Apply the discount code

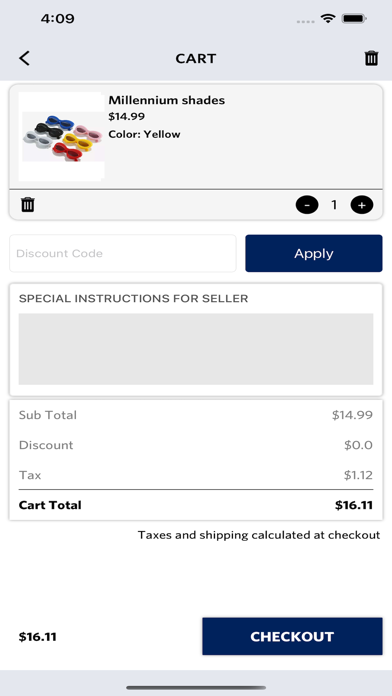pyautogui.click(x=314, y=253)
